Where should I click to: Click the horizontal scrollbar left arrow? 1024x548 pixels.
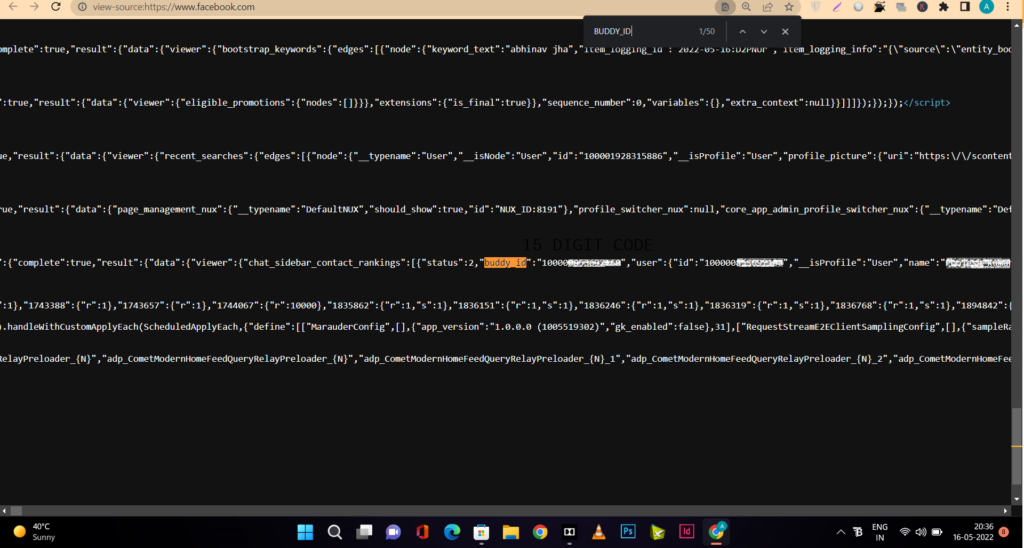(5, 511)
